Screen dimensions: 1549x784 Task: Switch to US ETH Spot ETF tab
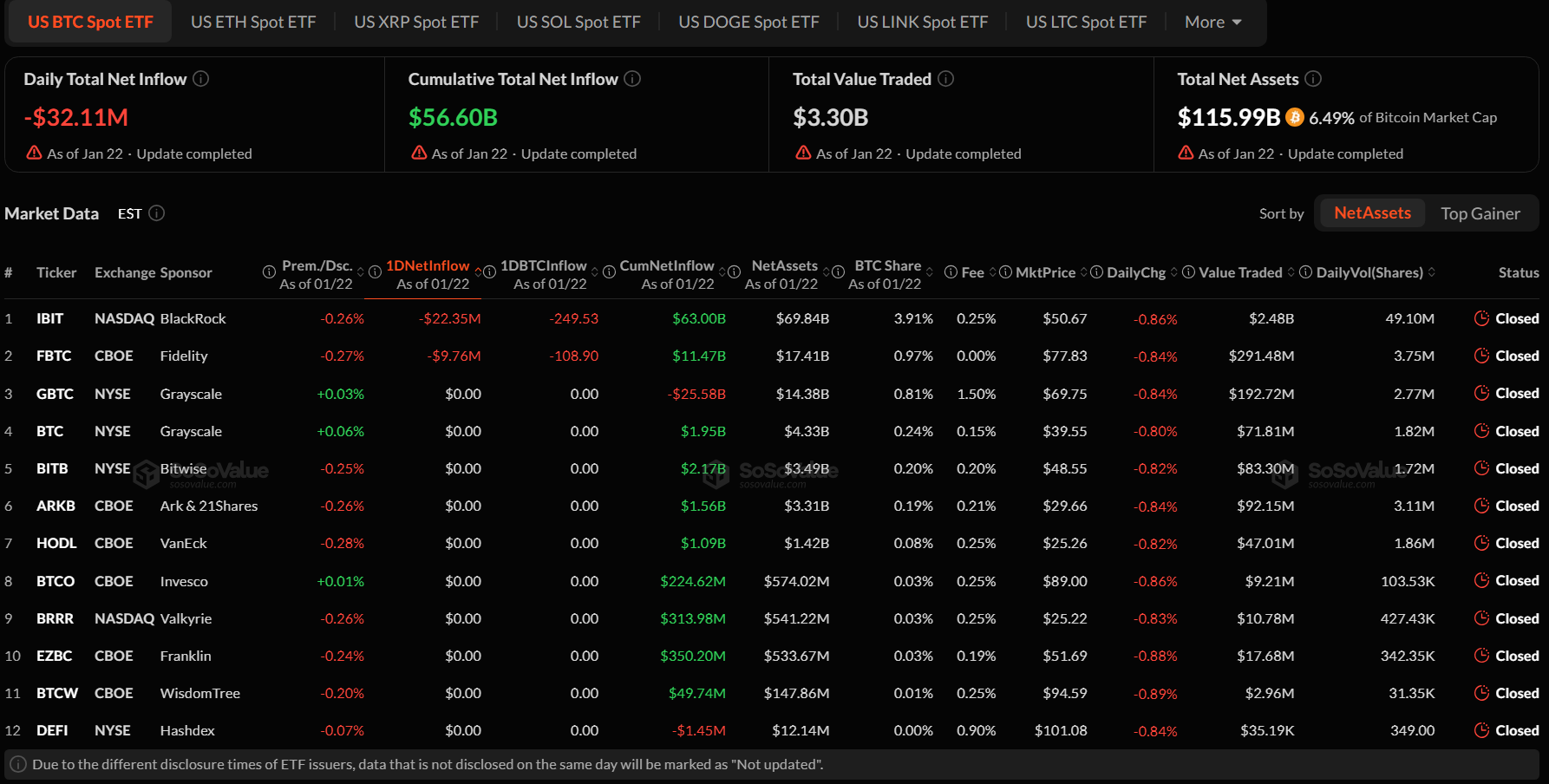(253, 23)
